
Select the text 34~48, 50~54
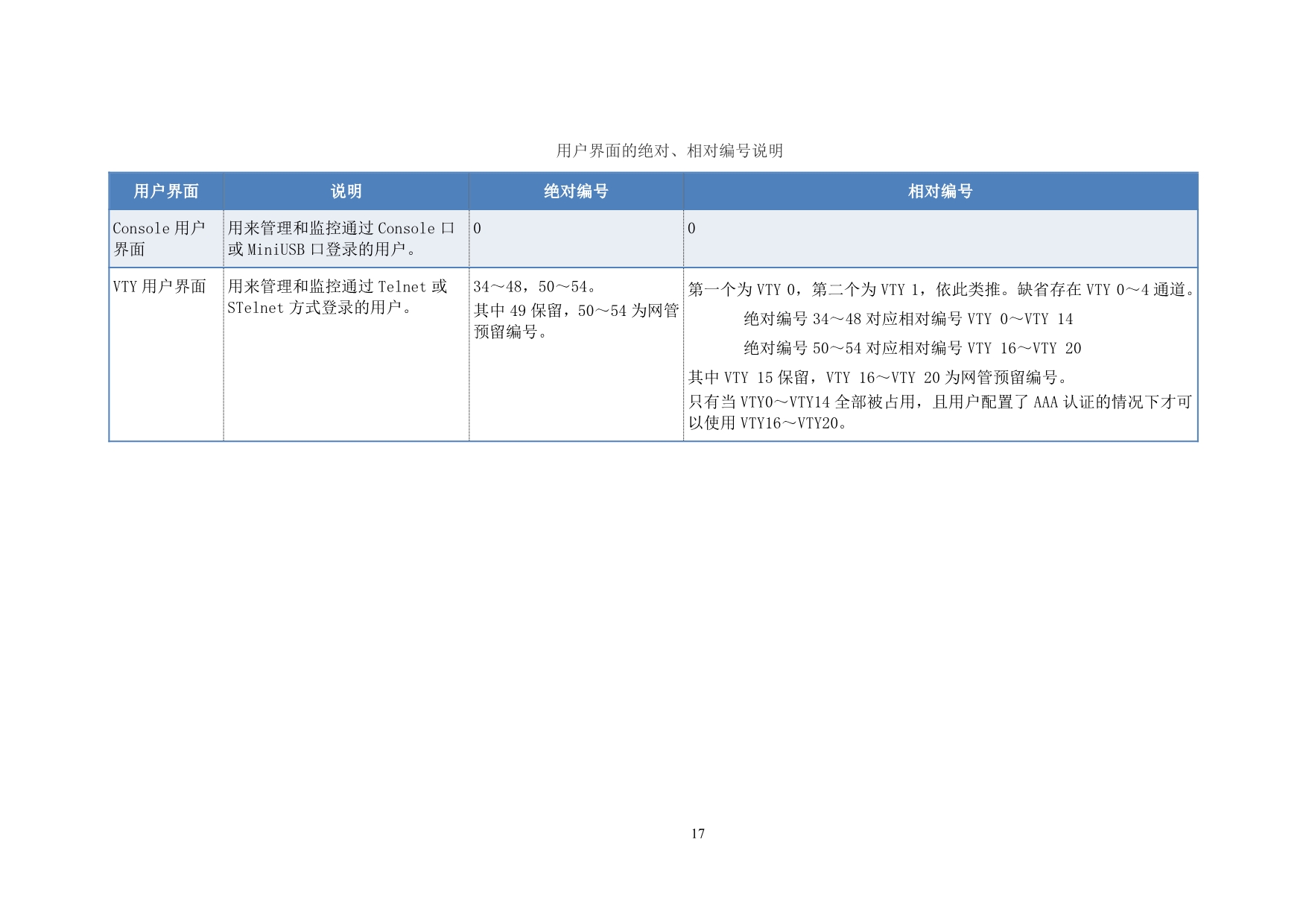(x=534, y=287)
